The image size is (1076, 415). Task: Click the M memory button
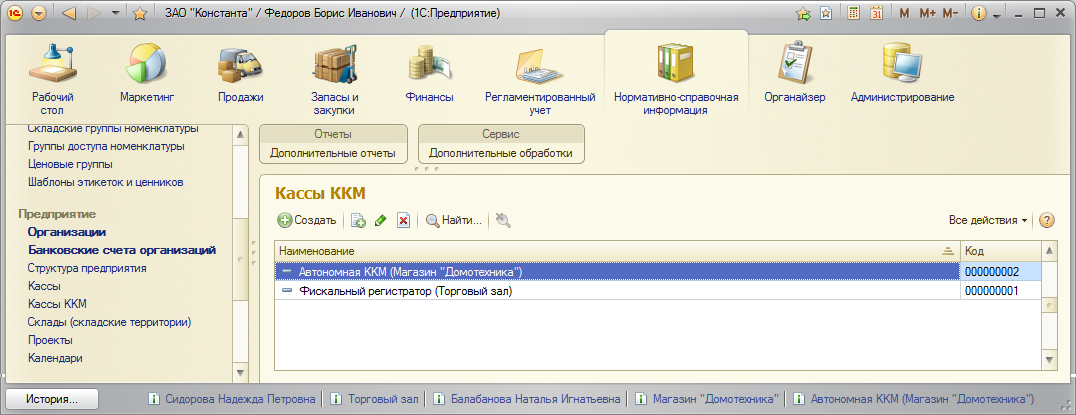[x=904, y=13]
